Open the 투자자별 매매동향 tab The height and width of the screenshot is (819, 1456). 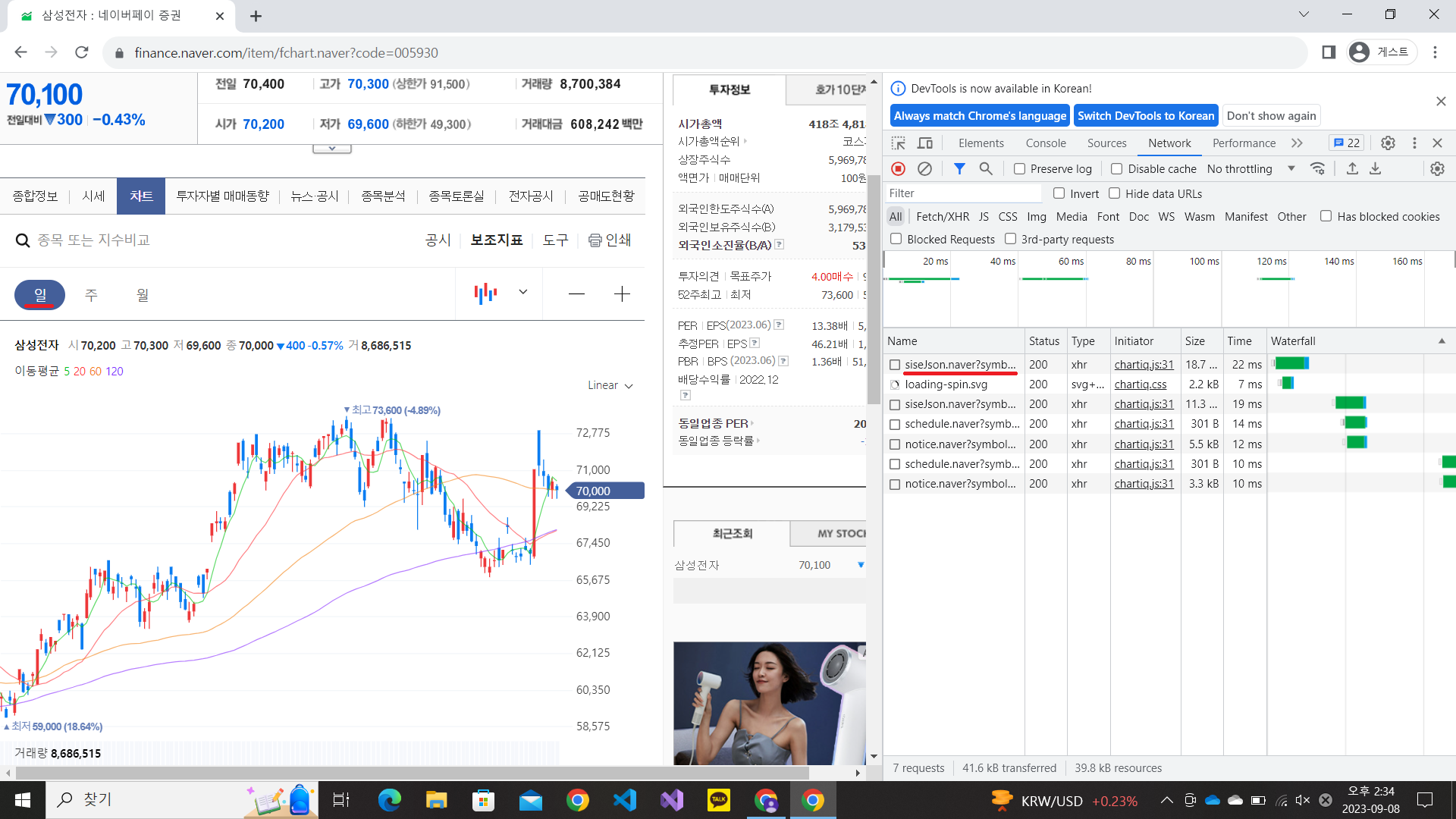[x=222, y=196]
